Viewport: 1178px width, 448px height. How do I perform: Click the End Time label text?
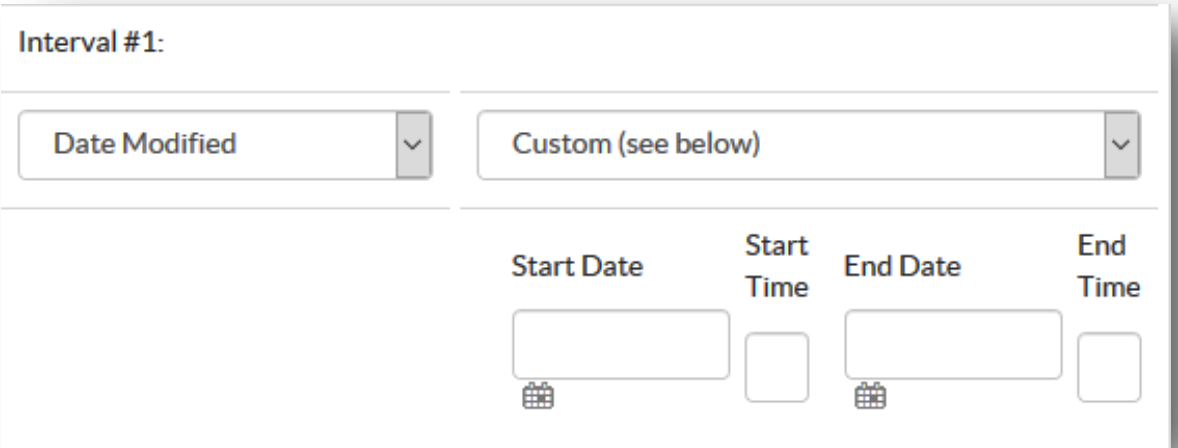(1109, 266)
